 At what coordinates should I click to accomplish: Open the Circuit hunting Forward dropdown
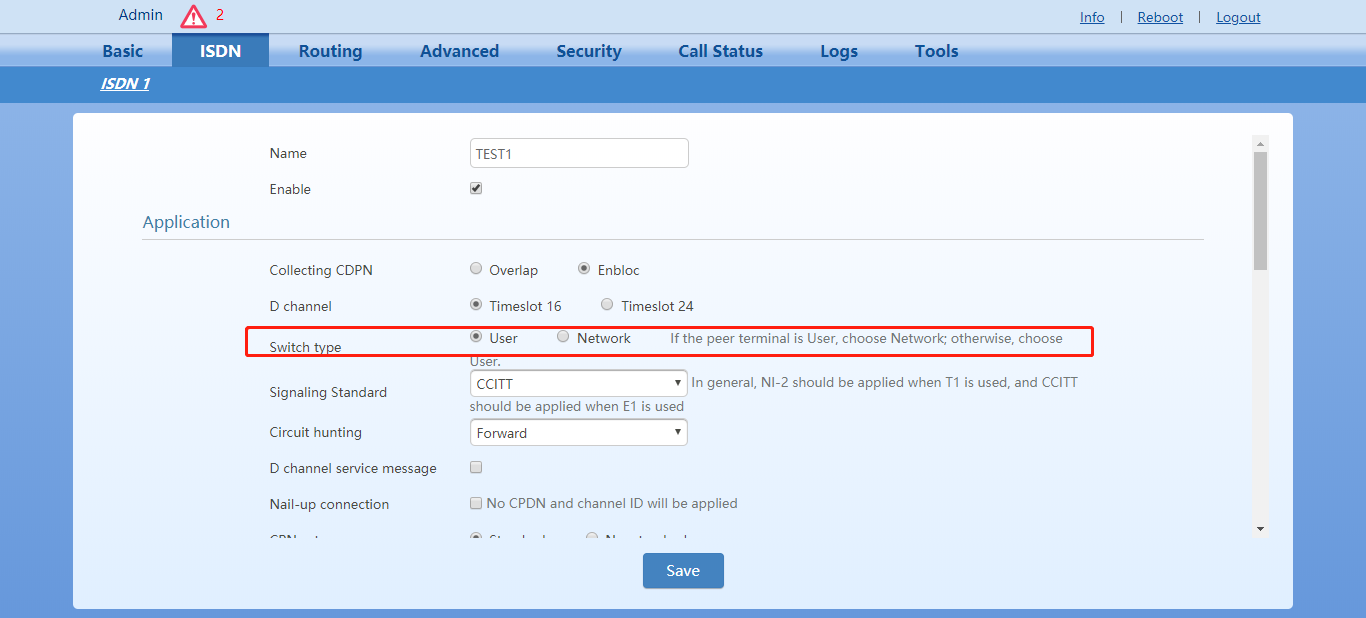[579, 432]
